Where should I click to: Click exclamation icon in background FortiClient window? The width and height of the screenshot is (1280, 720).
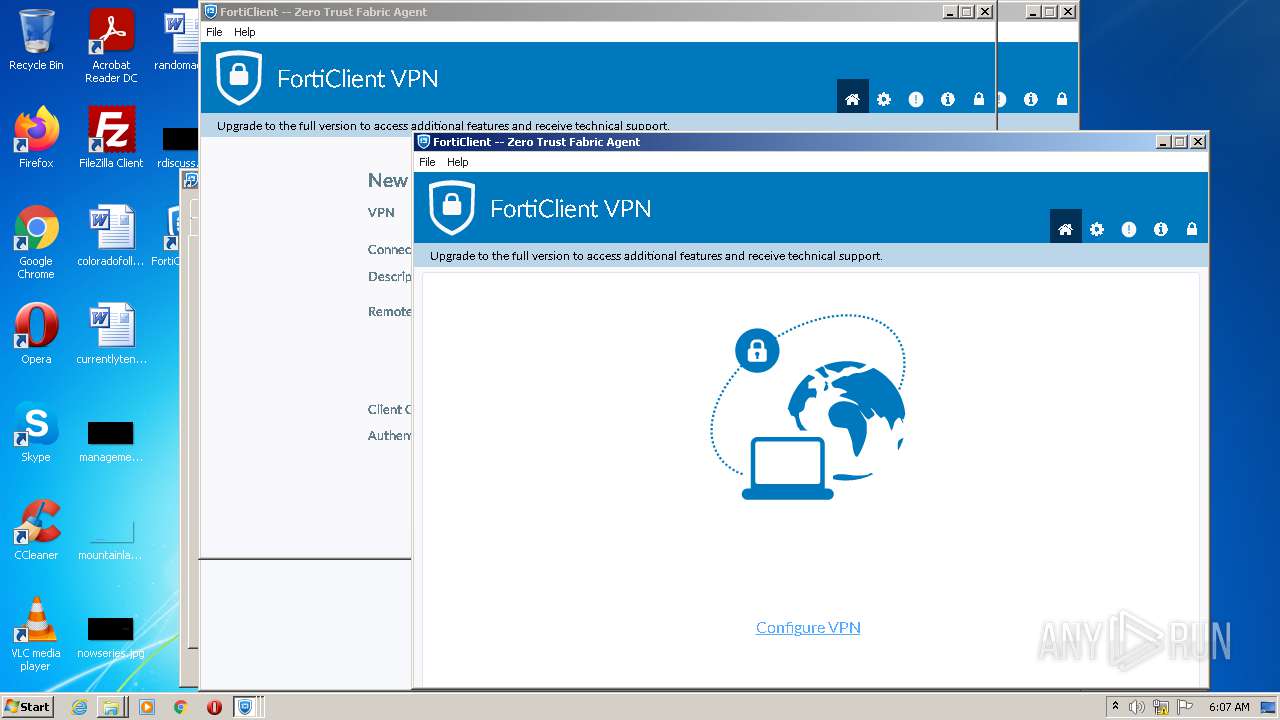coord(916,99)
